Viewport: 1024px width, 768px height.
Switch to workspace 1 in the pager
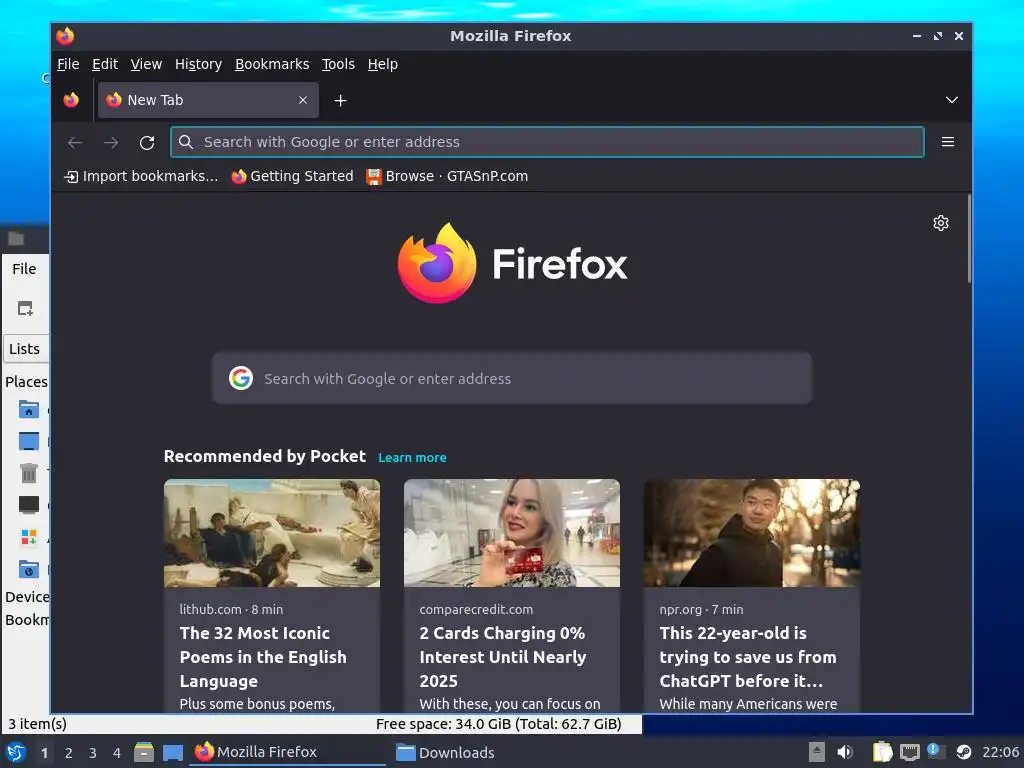(44, 753)
